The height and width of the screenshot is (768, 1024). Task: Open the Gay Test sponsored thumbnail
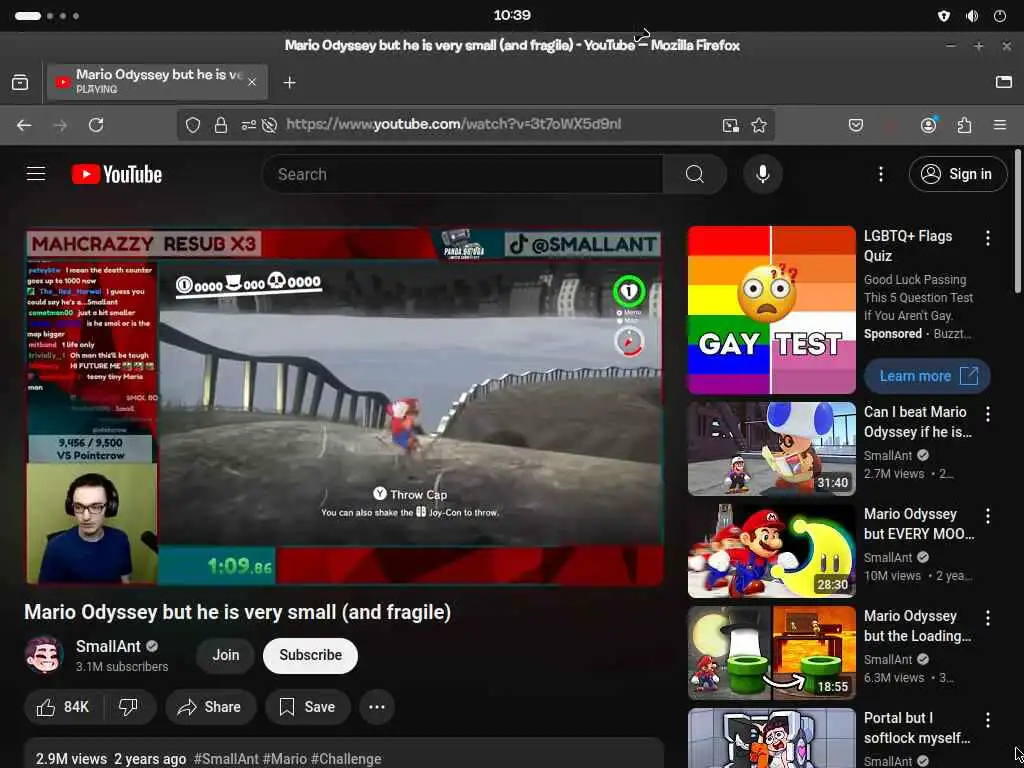[x=771, y=310]
